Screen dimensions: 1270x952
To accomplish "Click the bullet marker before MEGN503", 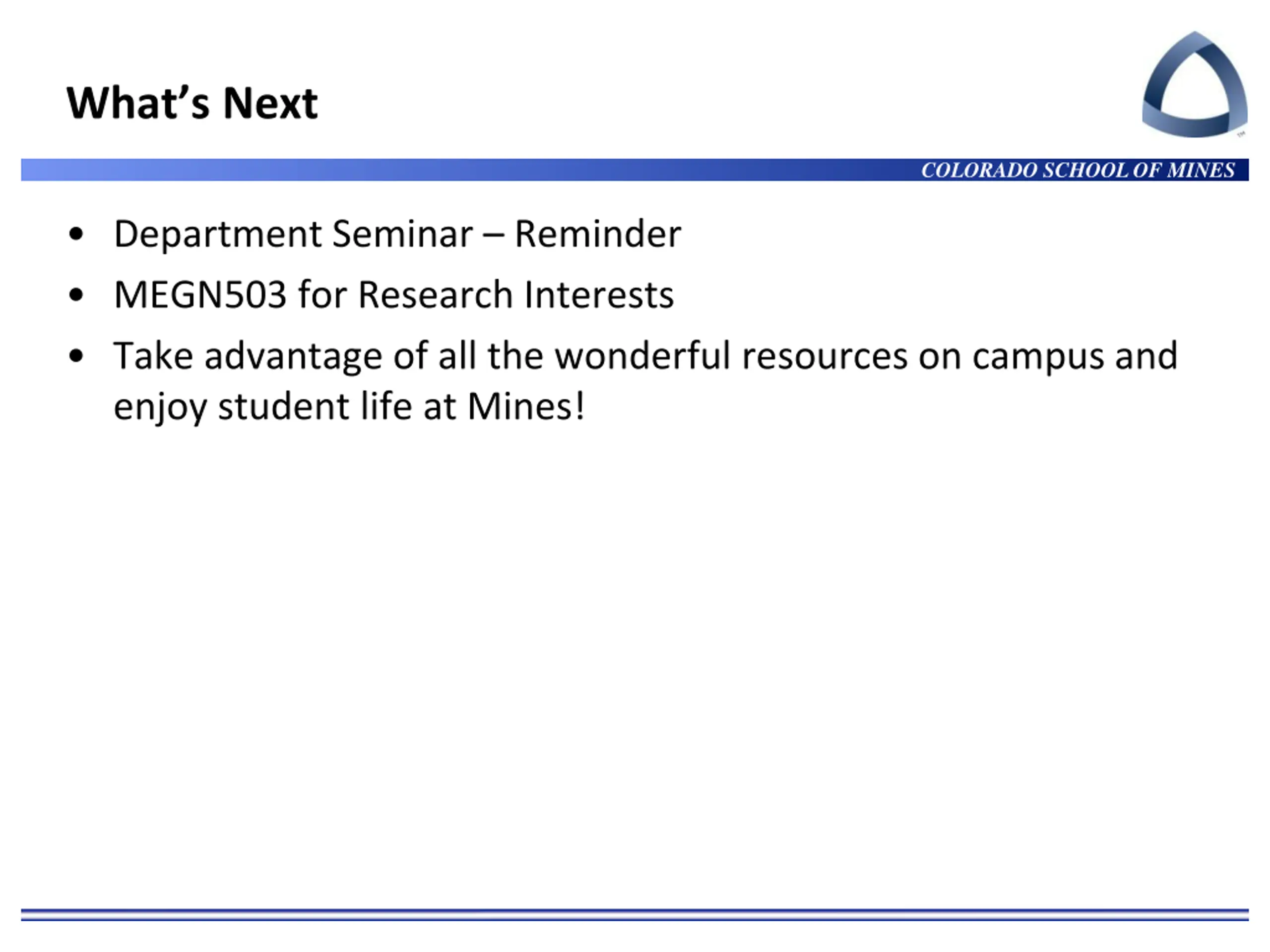I will (x=76, y=295).
